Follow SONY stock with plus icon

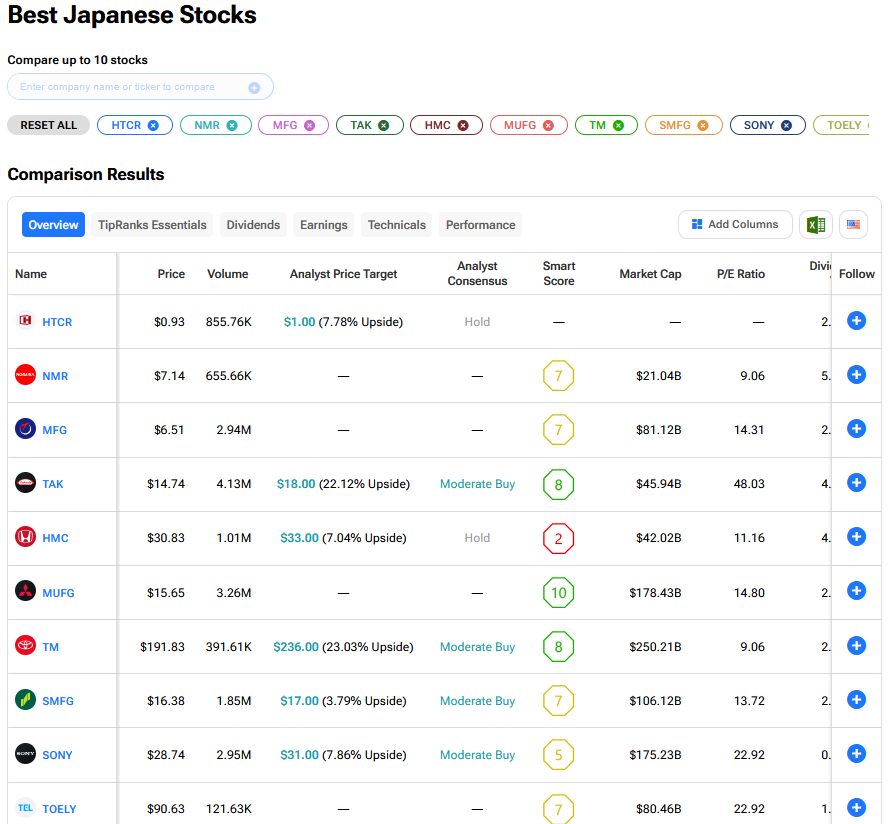(x=856, y=754)
